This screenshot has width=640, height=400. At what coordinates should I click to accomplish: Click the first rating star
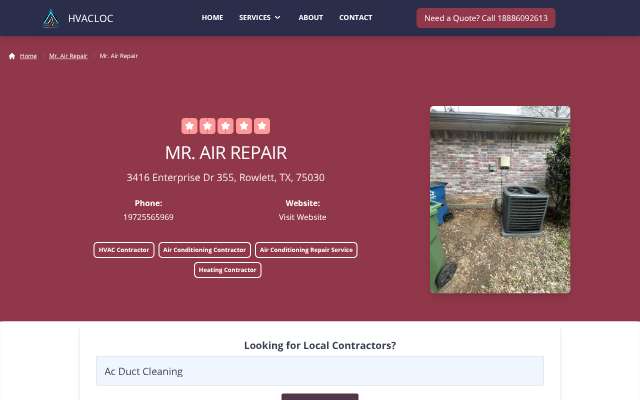[189, 126]
